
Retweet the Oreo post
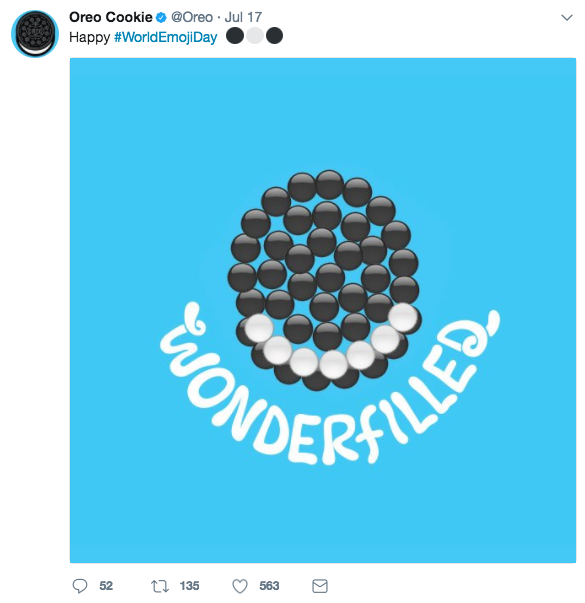point(160,586)
